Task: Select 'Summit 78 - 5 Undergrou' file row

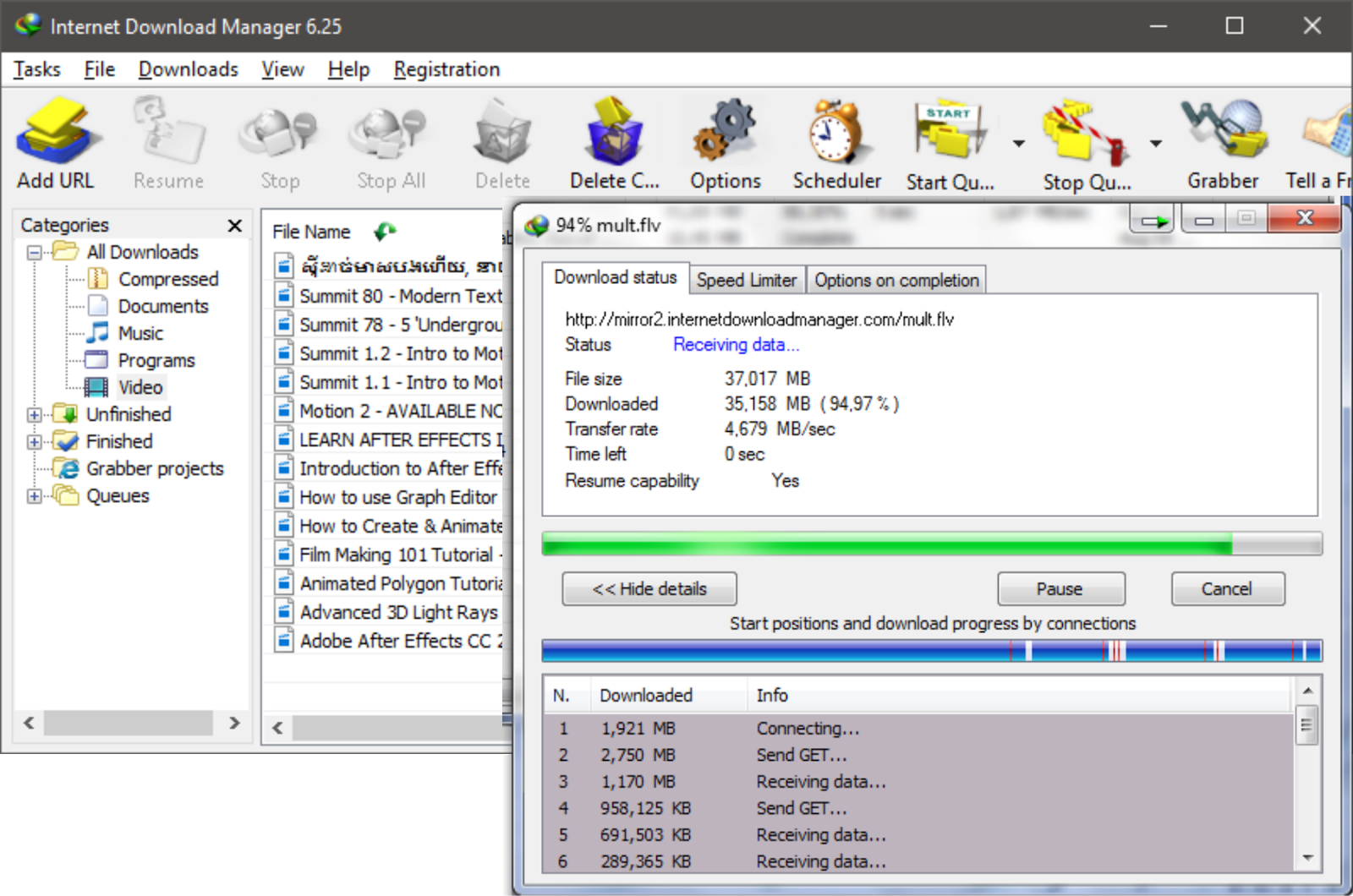Action: point(389,325)
